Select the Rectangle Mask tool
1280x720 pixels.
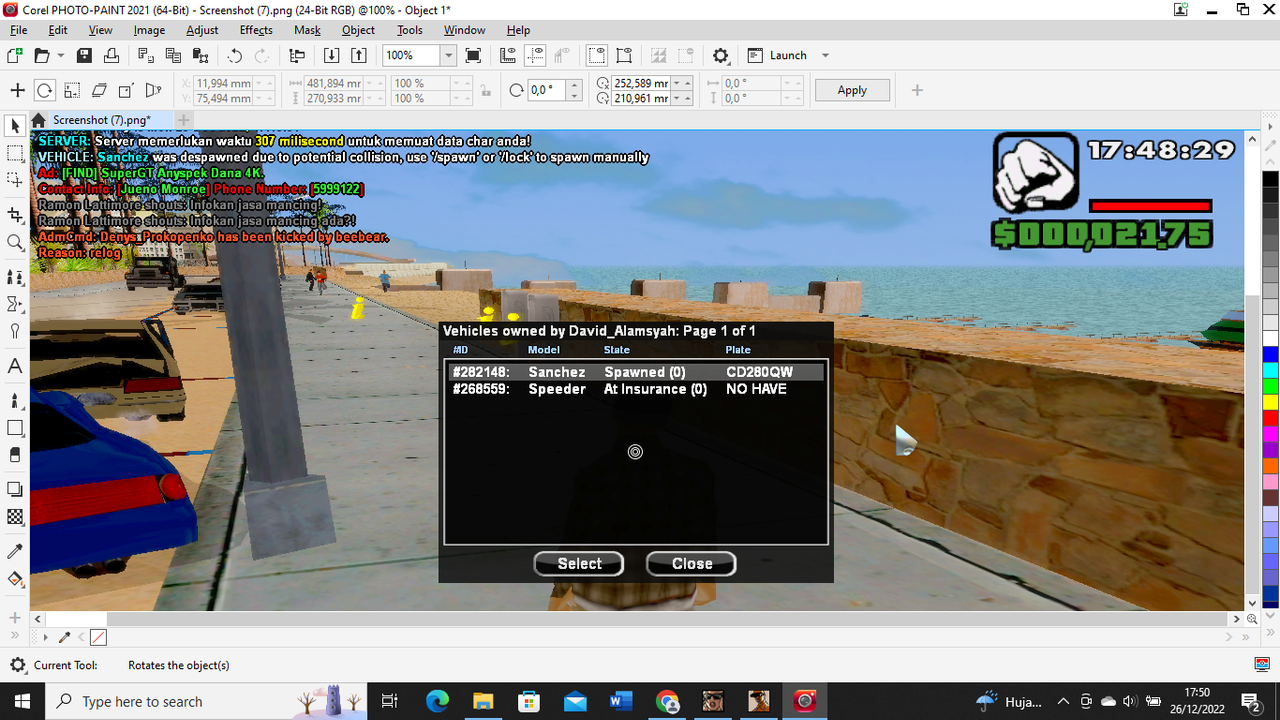[15, 154]
